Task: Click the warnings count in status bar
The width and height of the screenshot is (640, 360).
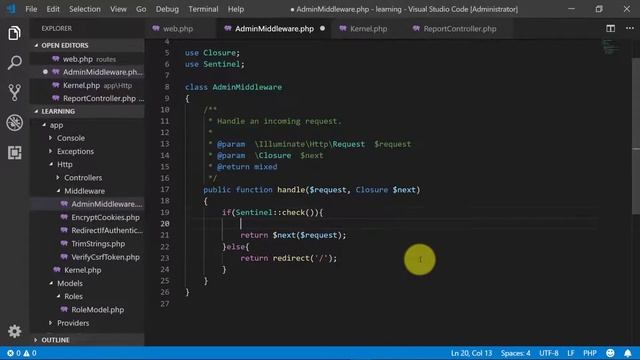Action: pyautogui.click(x=30, y=353)
